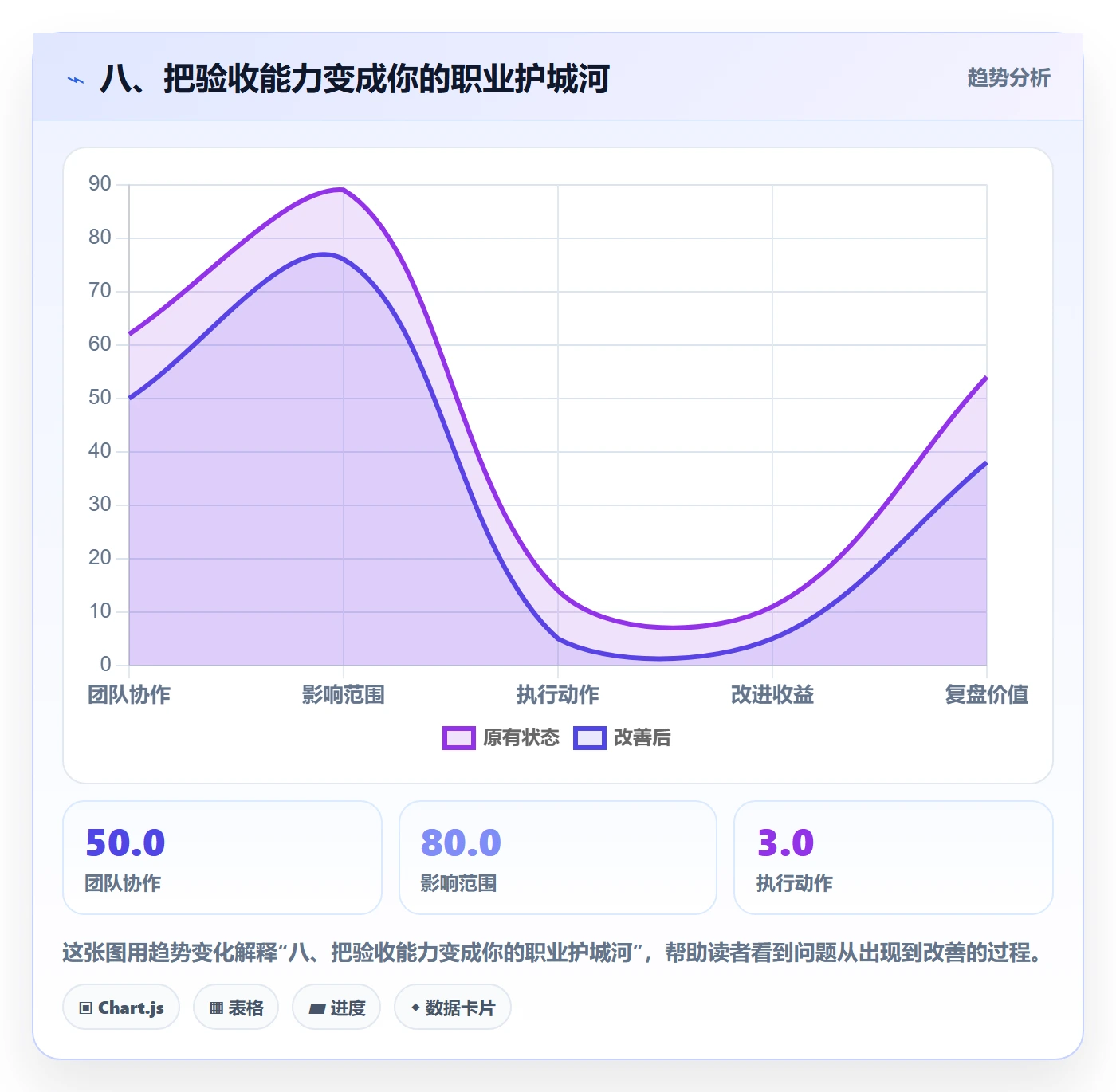Select the Chart.js tag chip
This screenshot has height=1092, width=1116.
(121, 1008)
